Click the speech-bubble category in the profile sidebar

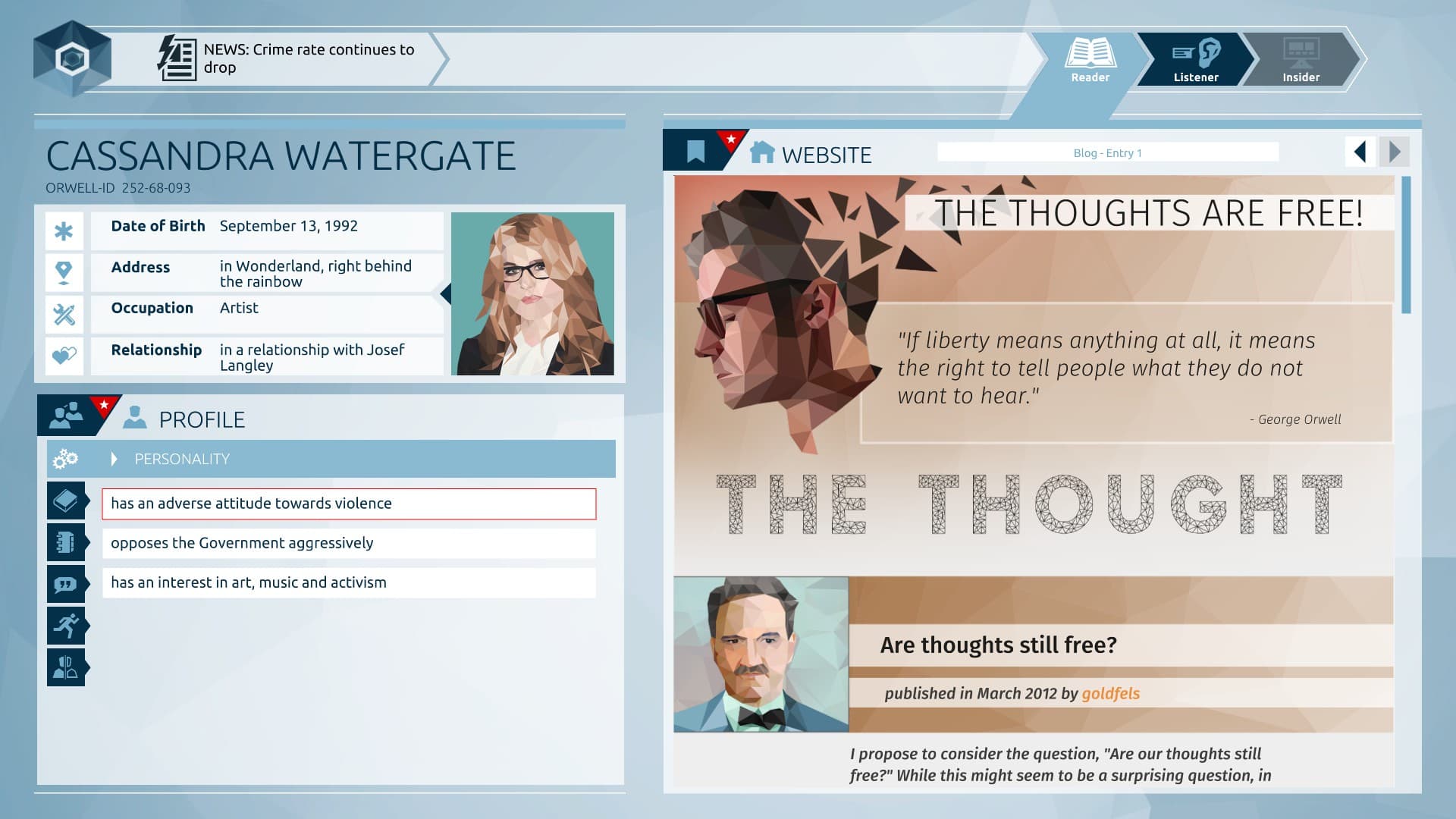[67, 583]
